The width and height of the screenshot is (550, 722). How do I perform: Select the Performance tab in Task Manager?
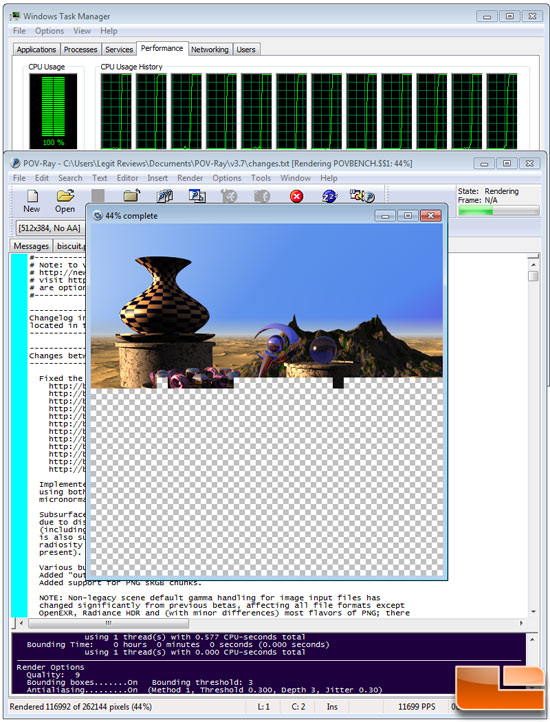tap(162, 48)
